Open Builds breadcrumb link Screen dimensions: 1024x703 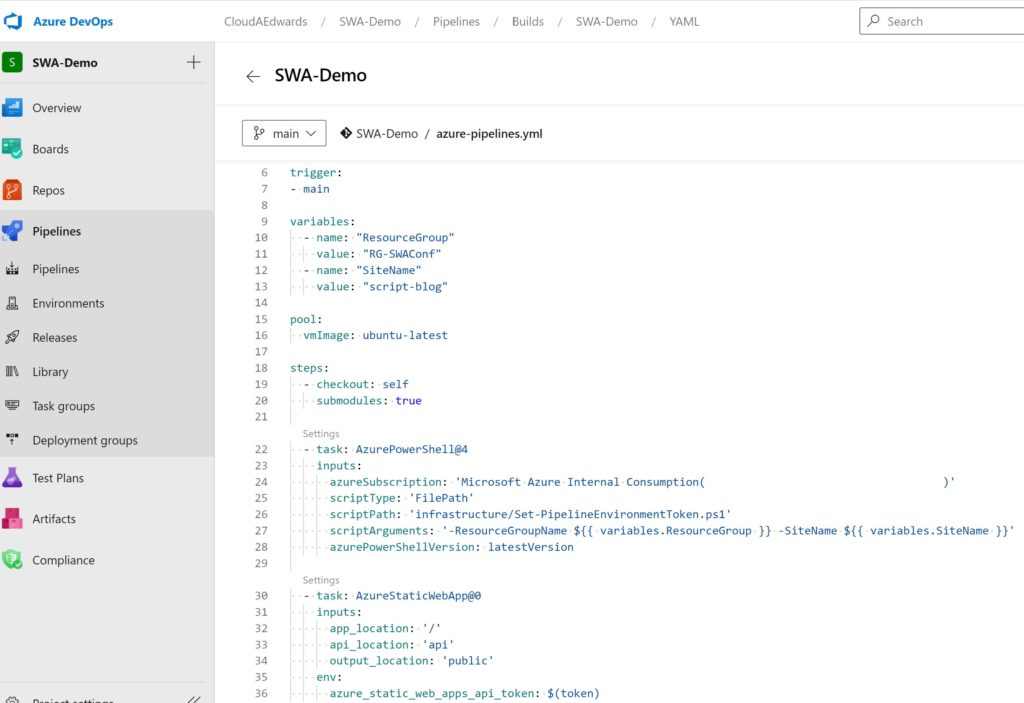coord(528,22)
